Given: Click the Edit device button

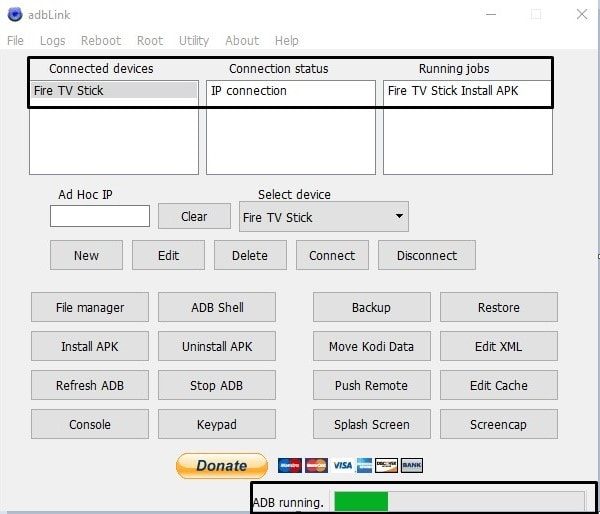Looking at the screenshot, I should point(168,255).
